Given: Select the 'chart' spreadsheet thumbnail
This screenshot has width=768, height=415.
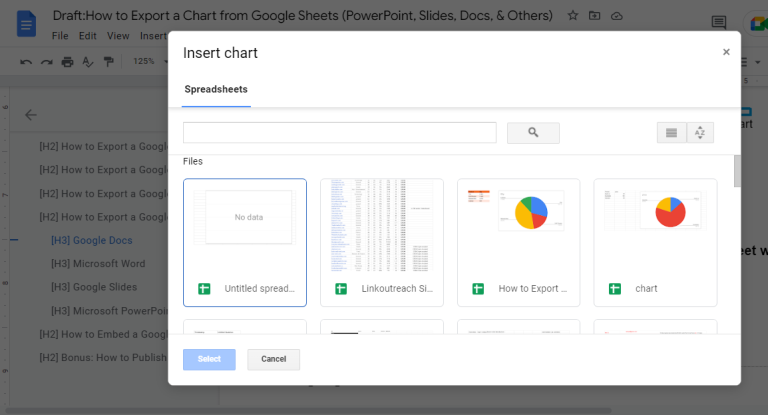Looking at the screenshot, I should 655,242.
